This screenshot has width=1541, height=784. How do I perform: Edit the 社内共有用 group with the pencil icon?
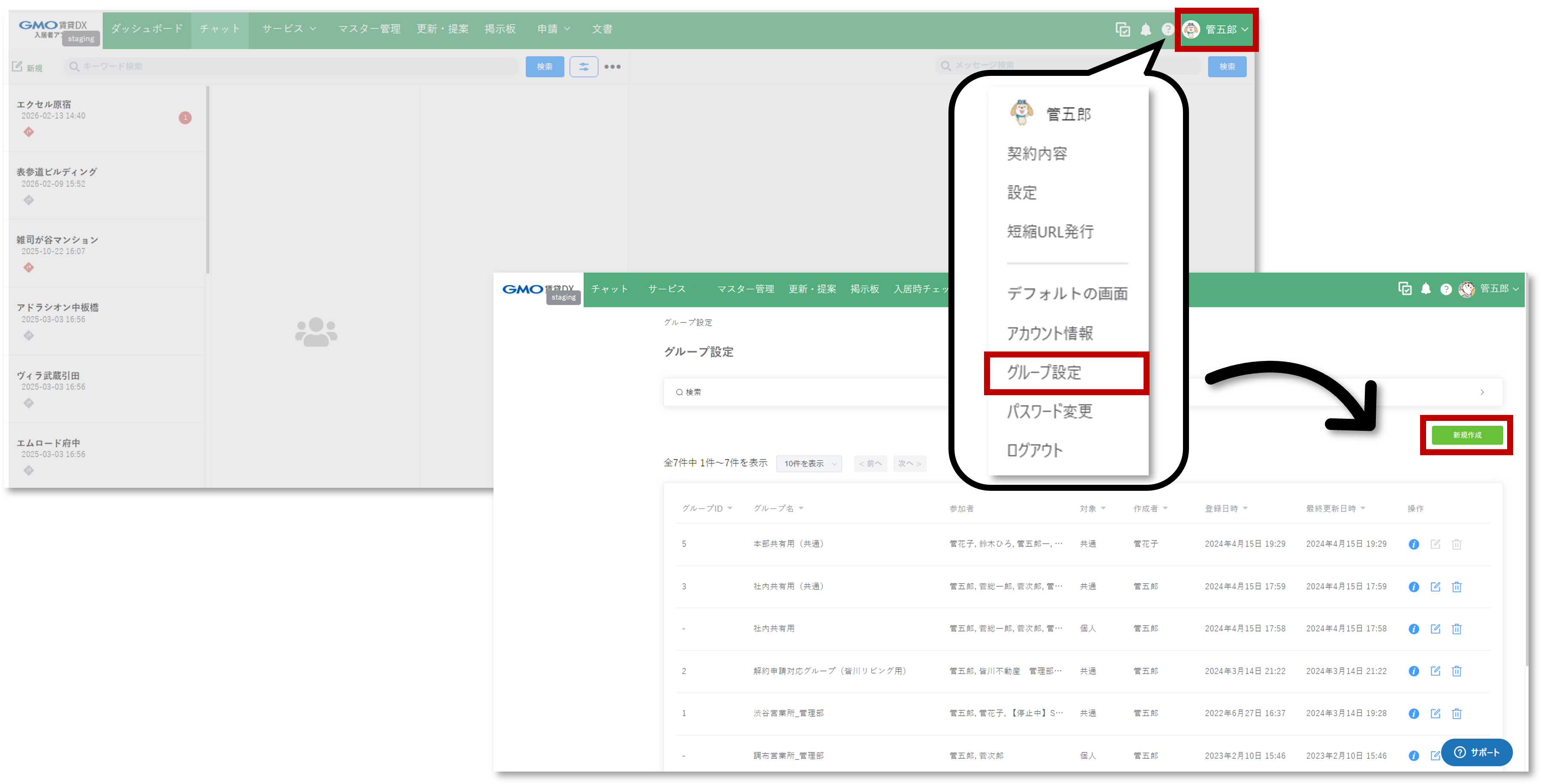pos(1435,628)
